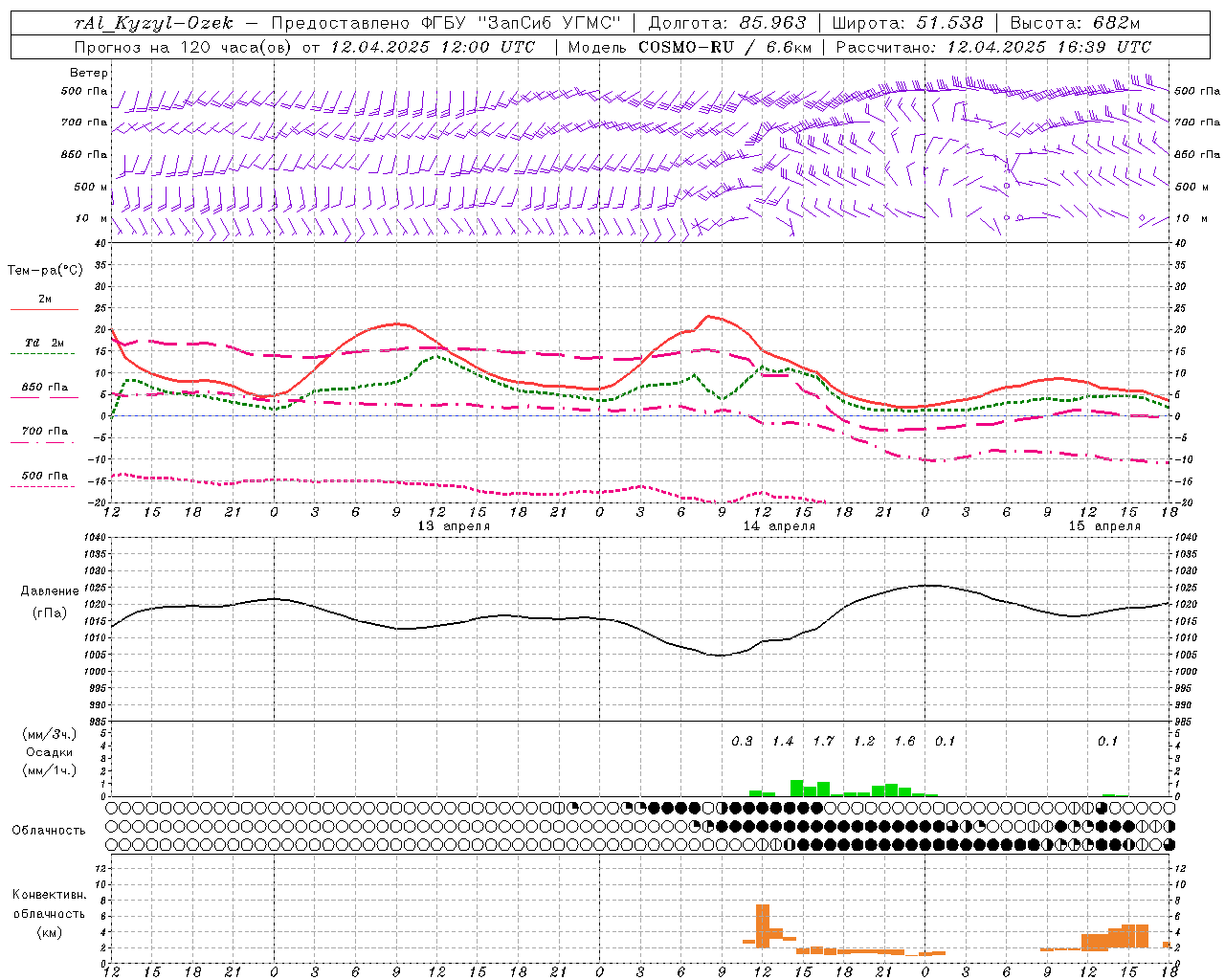Select the provider text "ЗапСиб УГМС"

tap(550, 23)
